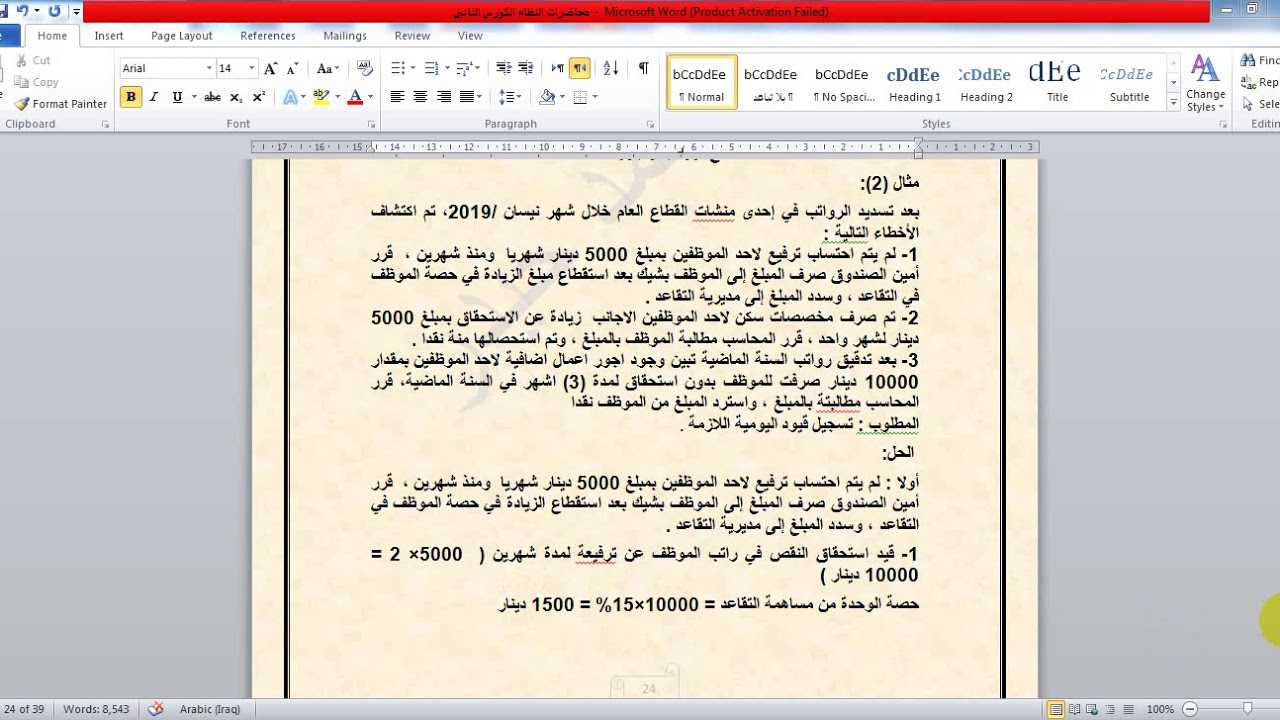Apply Heading 2 style
Viewport: 1280px width, 720px height.
[x=985, y=82]
